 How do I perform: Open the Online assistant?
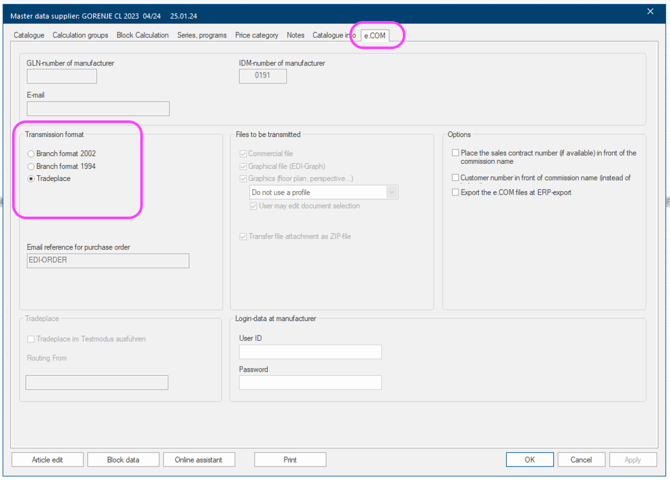point(199,460)
